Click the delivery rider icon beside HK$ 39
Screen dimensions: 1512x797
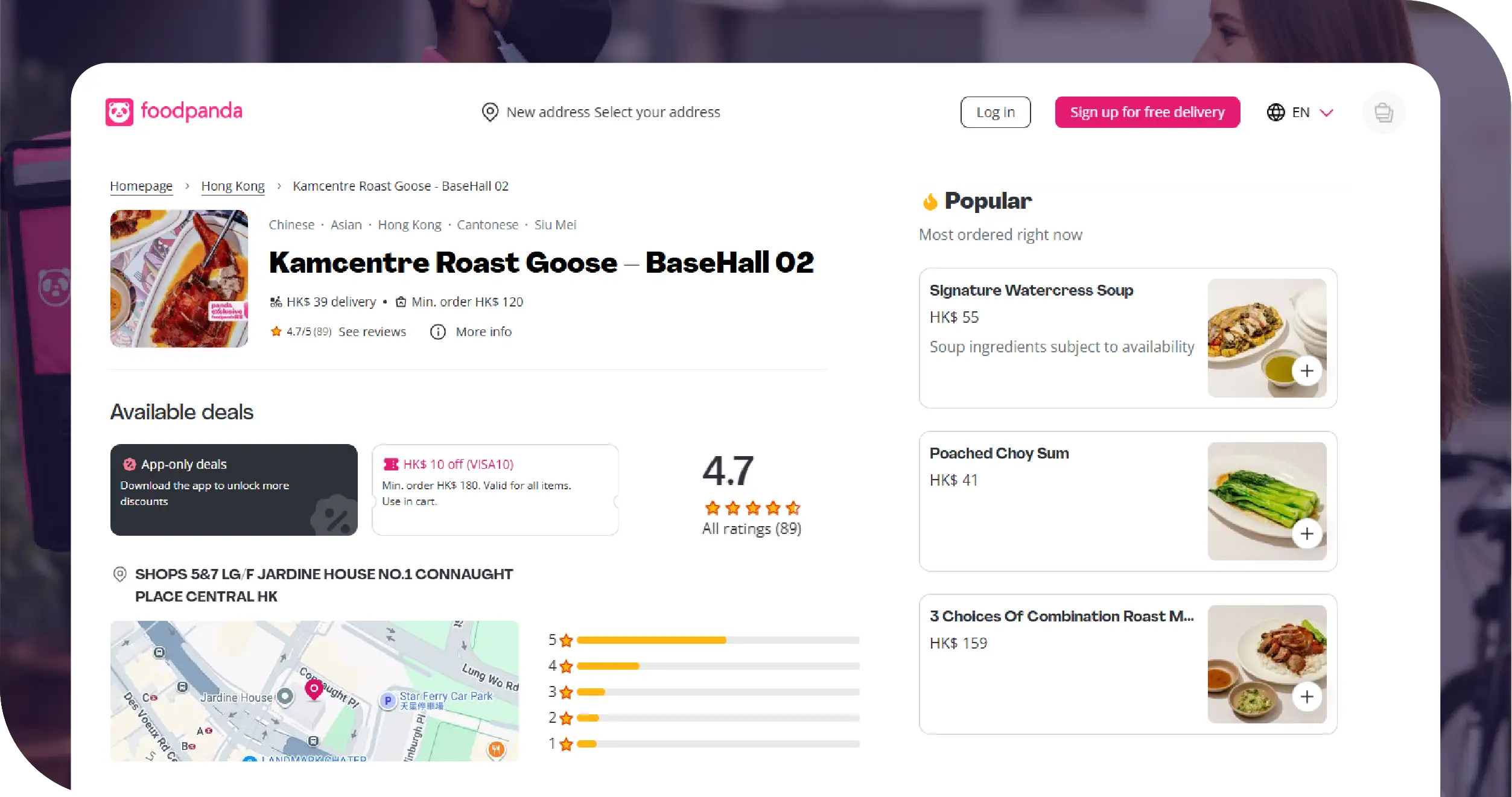(x=276, y=302)
